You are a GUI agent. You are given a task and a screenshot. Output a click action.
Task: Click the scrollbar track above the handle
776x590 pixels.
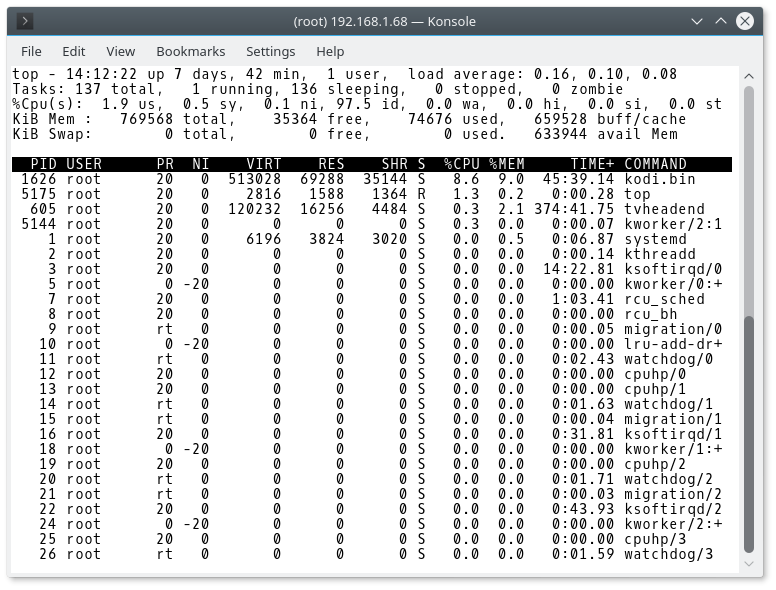click(x=749, y=190)
